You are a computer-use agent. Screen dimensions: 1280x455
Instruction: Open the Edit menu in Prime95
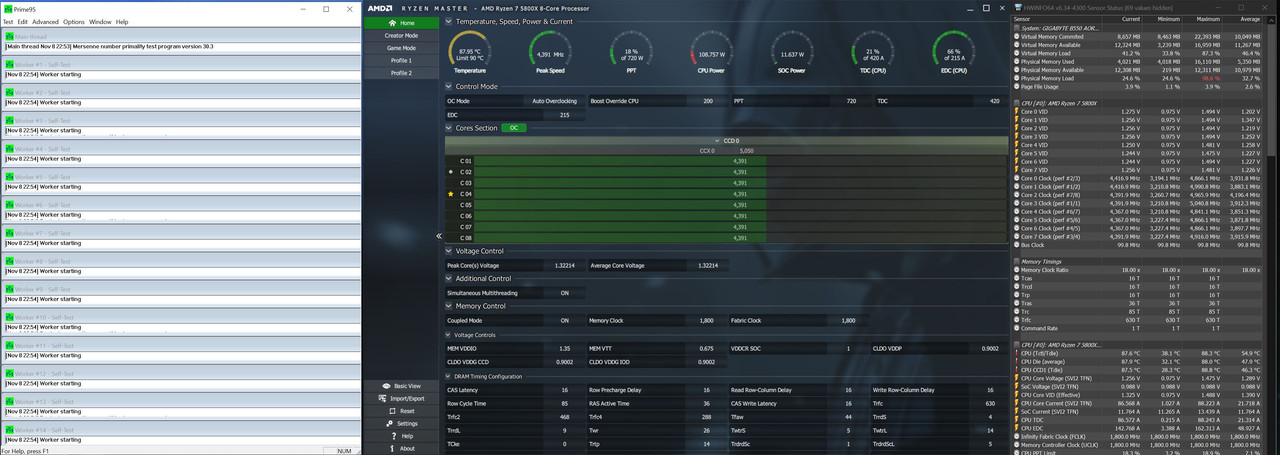[x=24, y=21]
